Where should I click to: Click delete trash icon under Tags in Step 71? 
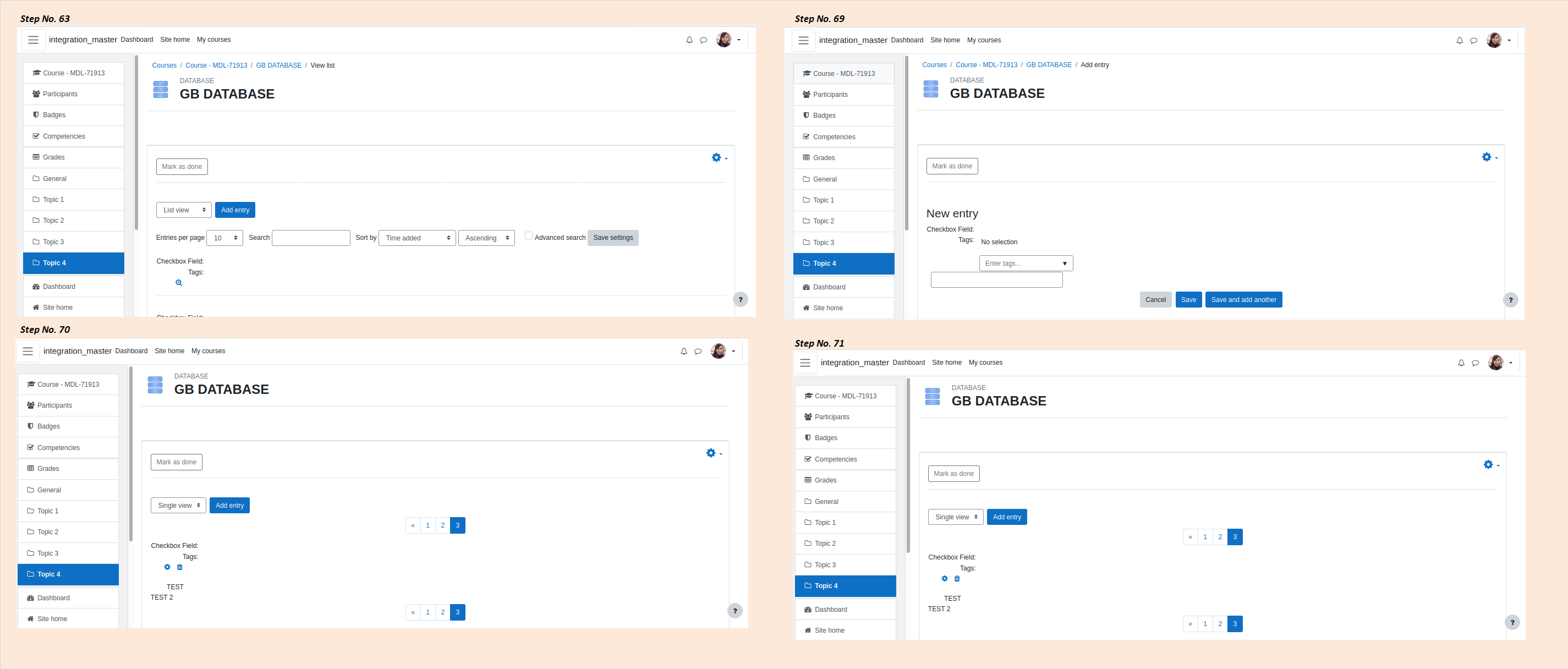957,579
